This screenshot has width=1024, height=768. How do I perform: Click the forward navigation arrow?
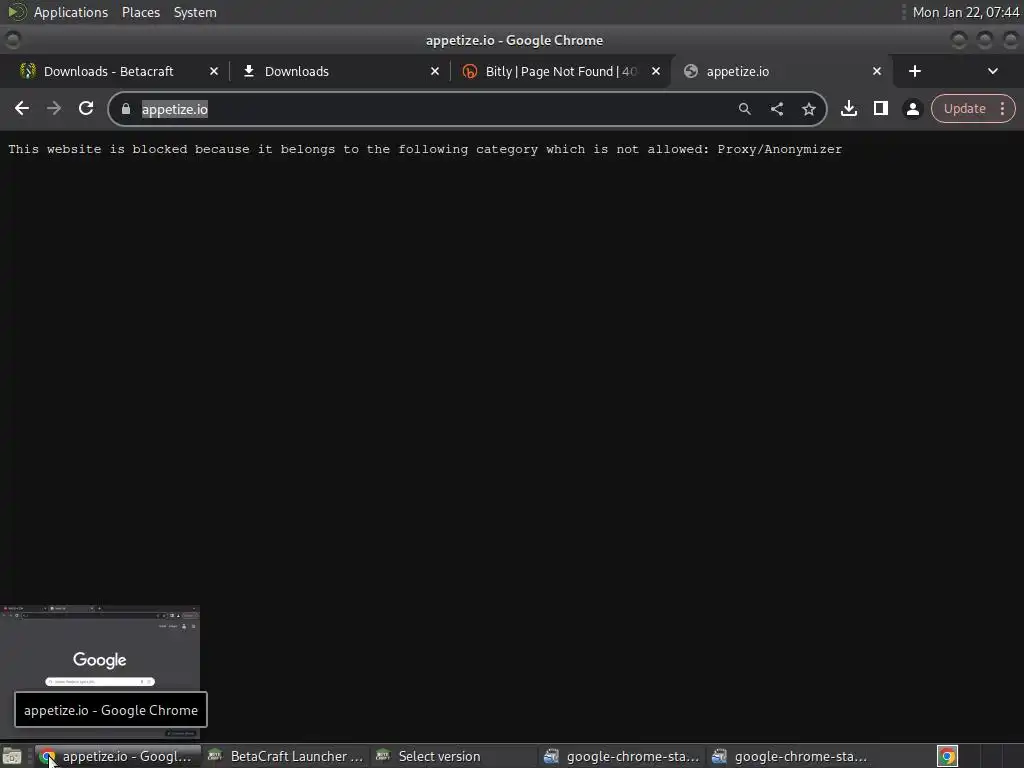coord(54,108)
